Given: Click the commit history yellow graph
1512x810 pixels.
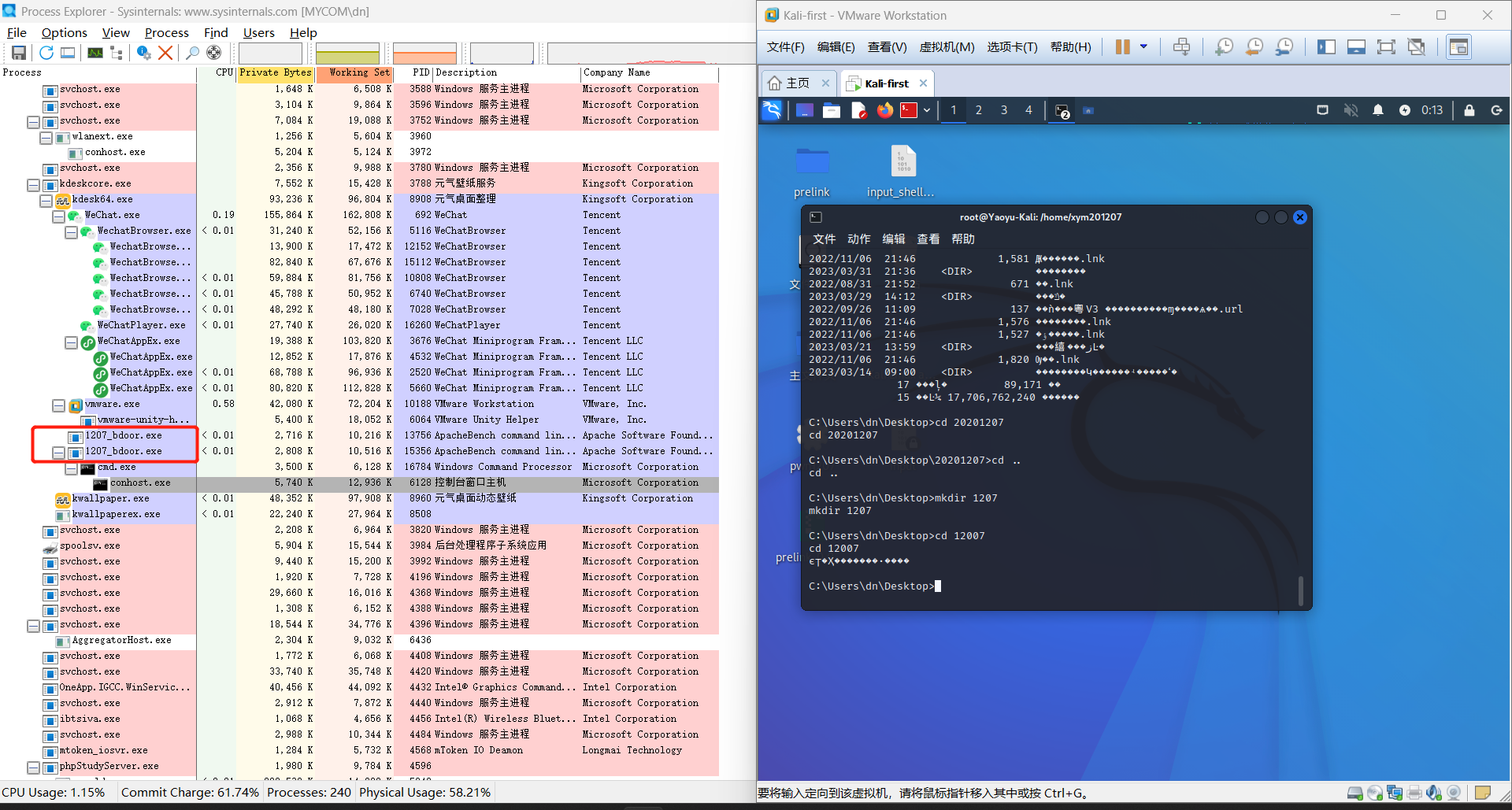Looking at the screenshot, I should pyautogui.click(x=347, y=53).
